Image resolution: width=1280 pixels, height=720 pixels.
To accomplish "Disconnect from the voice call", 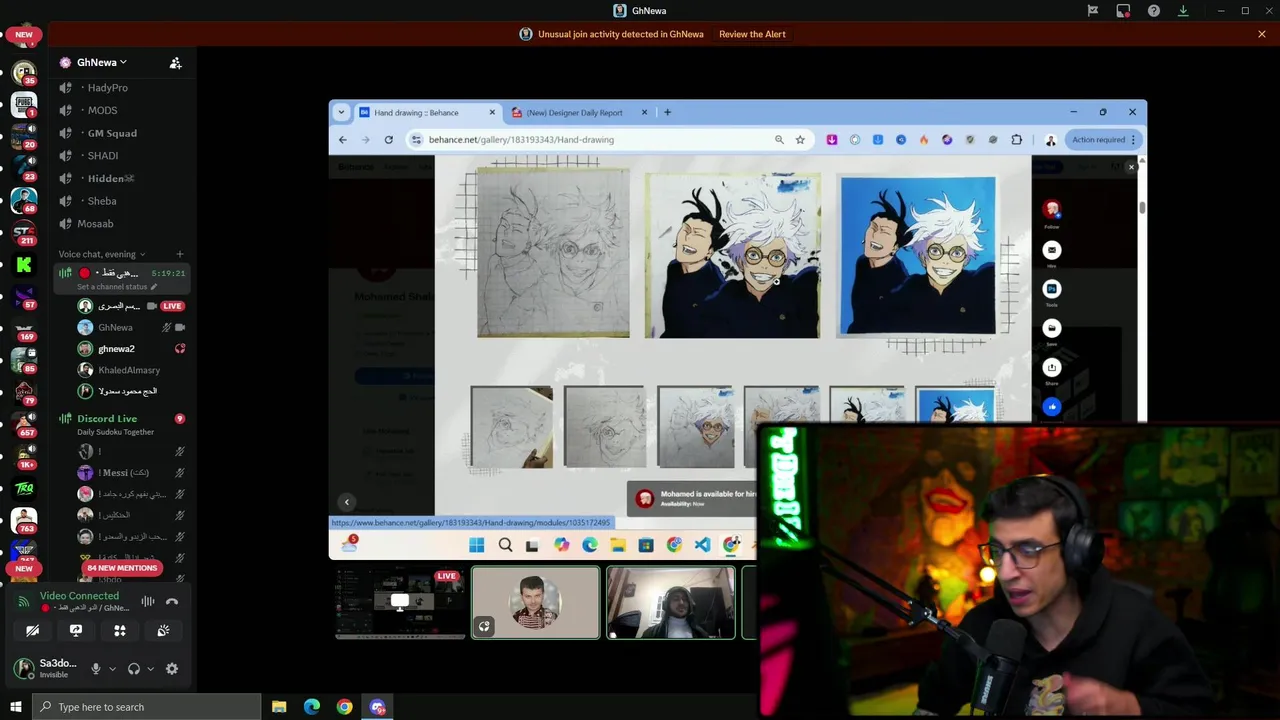I will tap(172, 601).
